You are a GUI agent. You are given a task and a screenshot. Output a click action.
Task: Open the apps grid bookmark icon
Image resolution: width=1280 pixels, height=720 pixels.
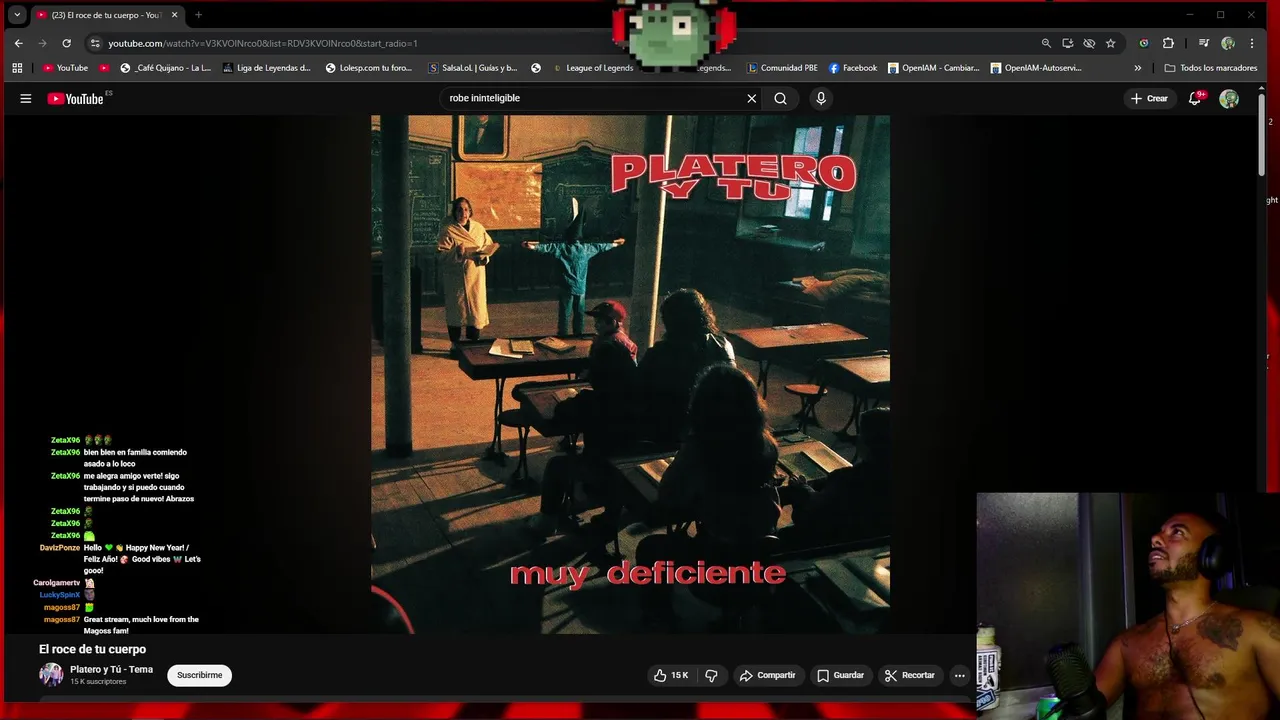pyautogui.click(x=17, y=68)
